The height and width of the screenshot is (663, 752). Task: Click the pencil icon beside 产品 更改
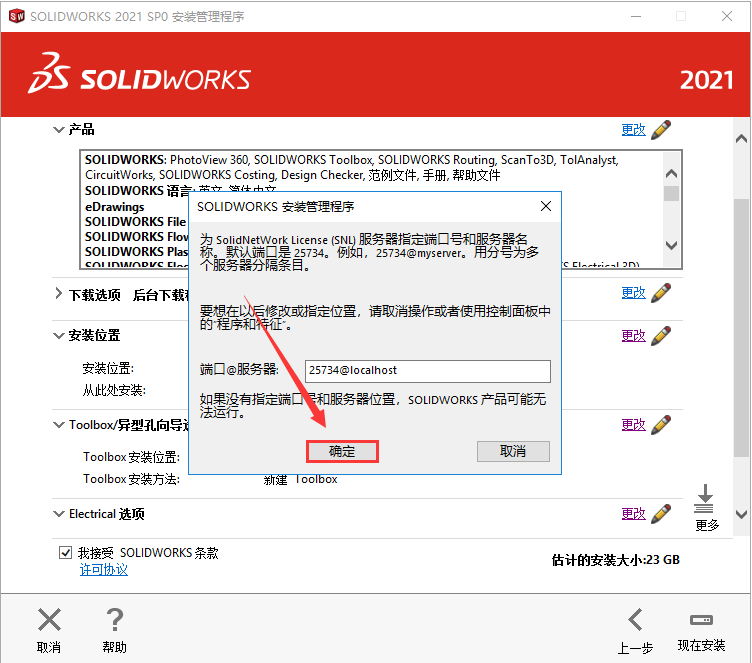[x=661, y=130]
